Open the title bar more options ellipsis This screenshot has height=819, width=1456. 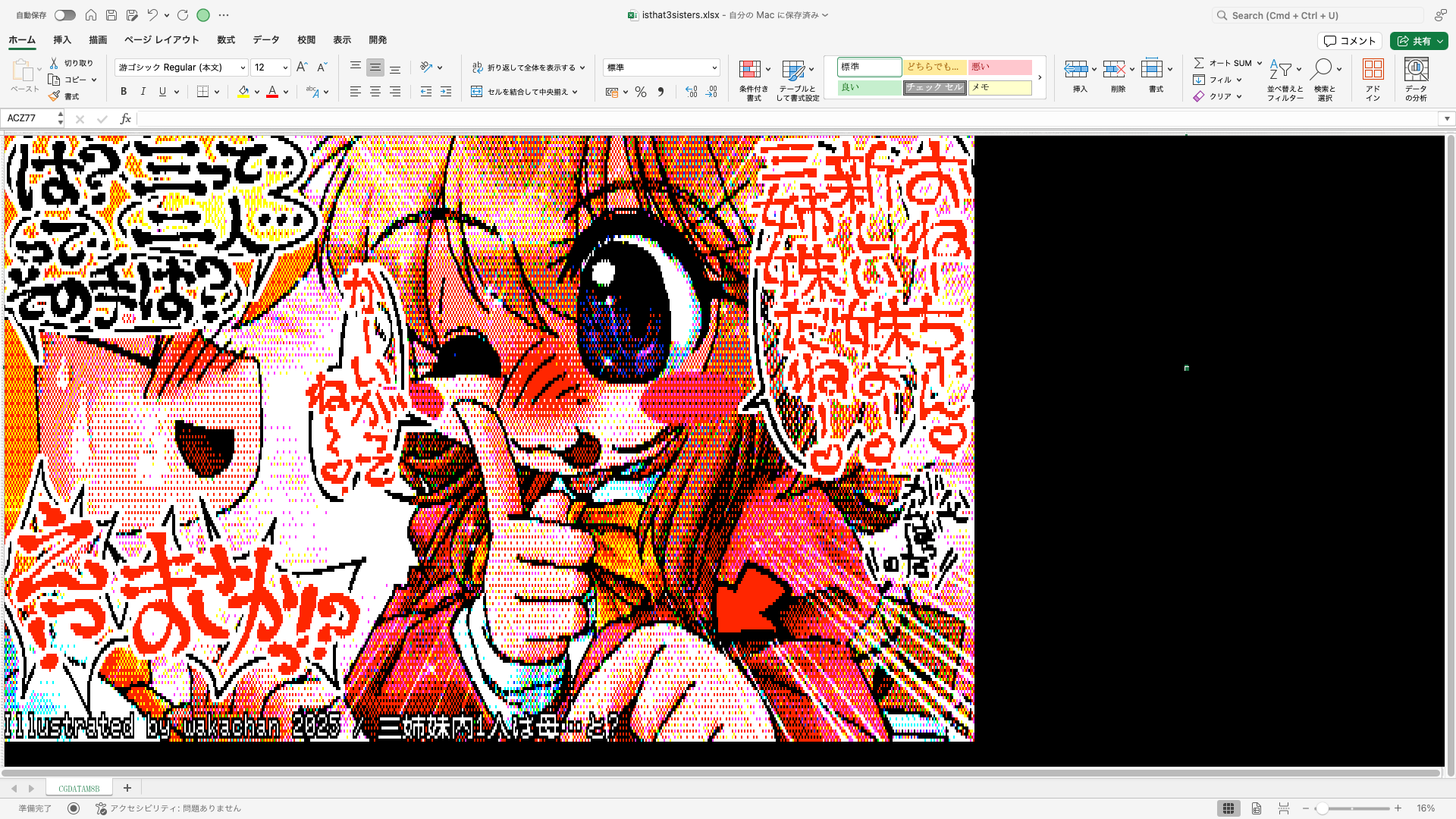coord(224,15)
